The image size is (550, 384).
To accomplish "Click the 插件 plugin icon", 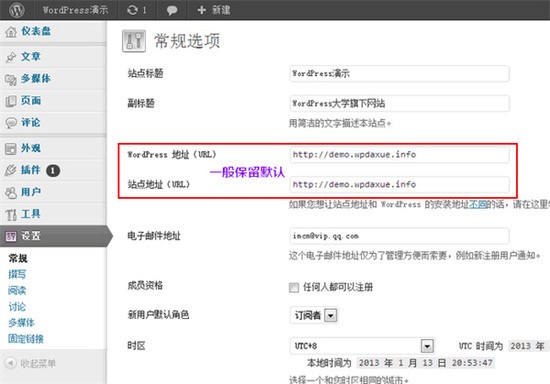I will click(11, 170).
